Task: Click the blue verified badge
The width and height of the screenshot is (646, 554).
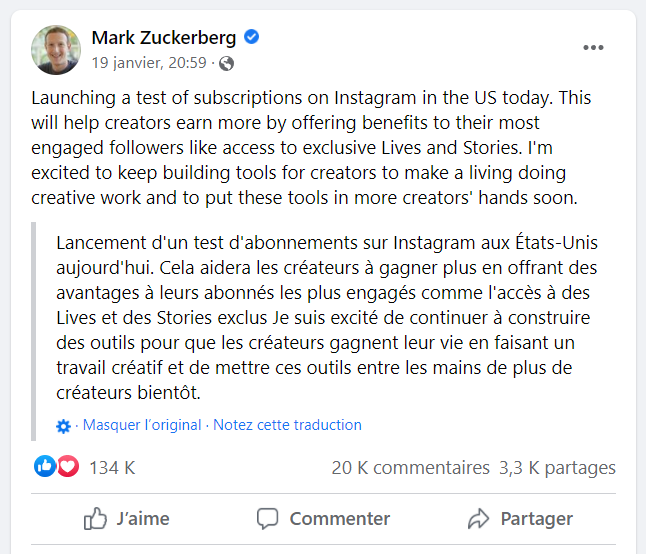Action: click(x=252, y=38)
